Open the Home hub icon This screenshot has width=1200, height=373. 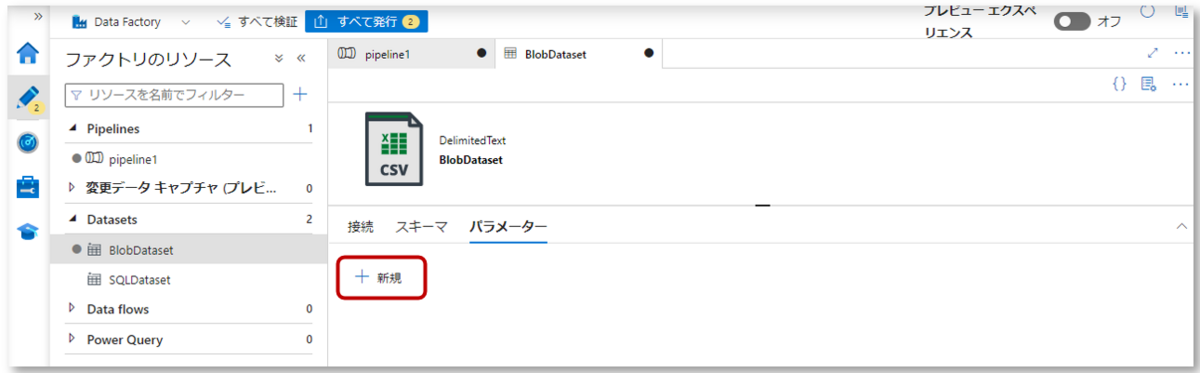pos(27,53)
